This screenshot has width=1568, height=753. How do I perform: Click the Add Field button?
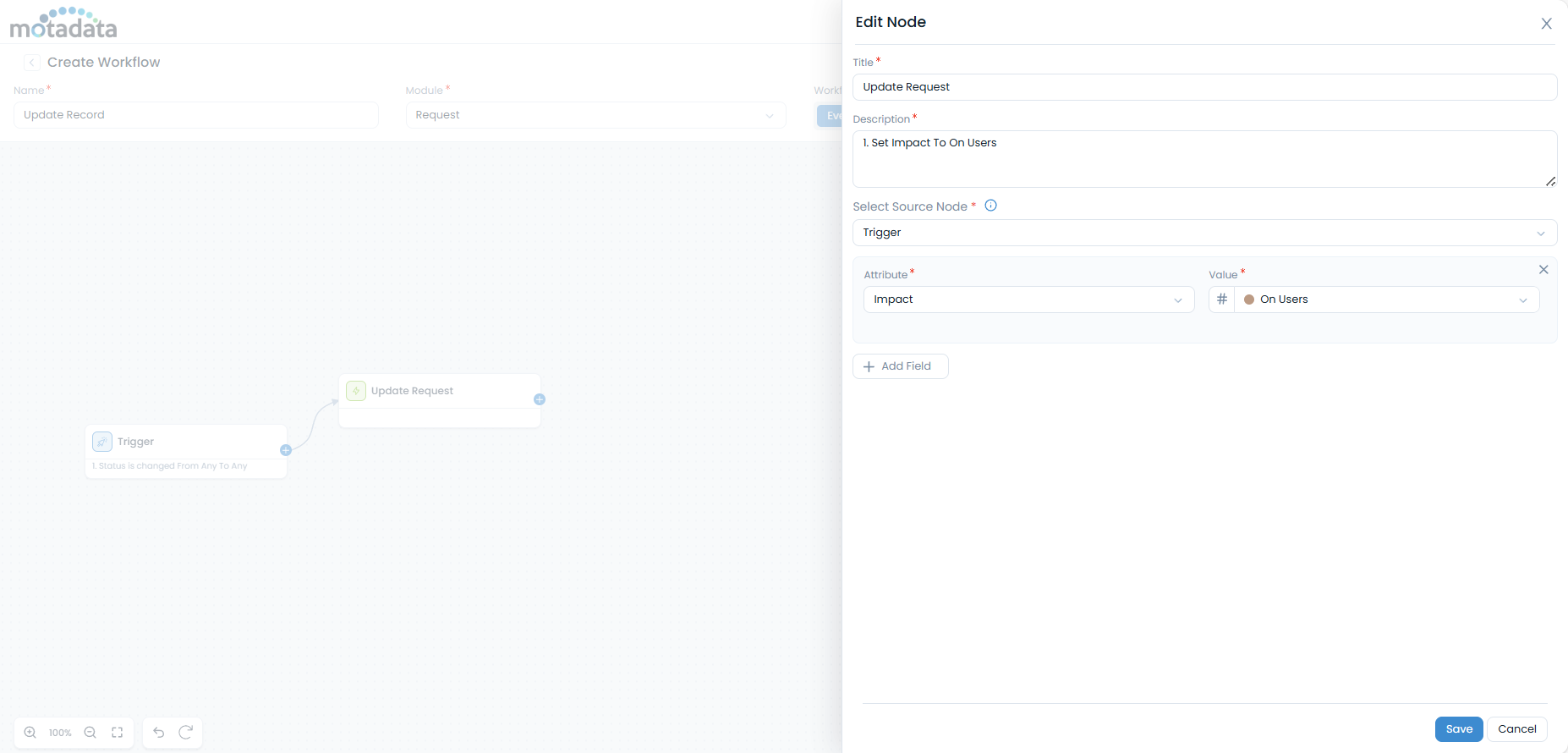pyautogui.click(x=900, y=366)
